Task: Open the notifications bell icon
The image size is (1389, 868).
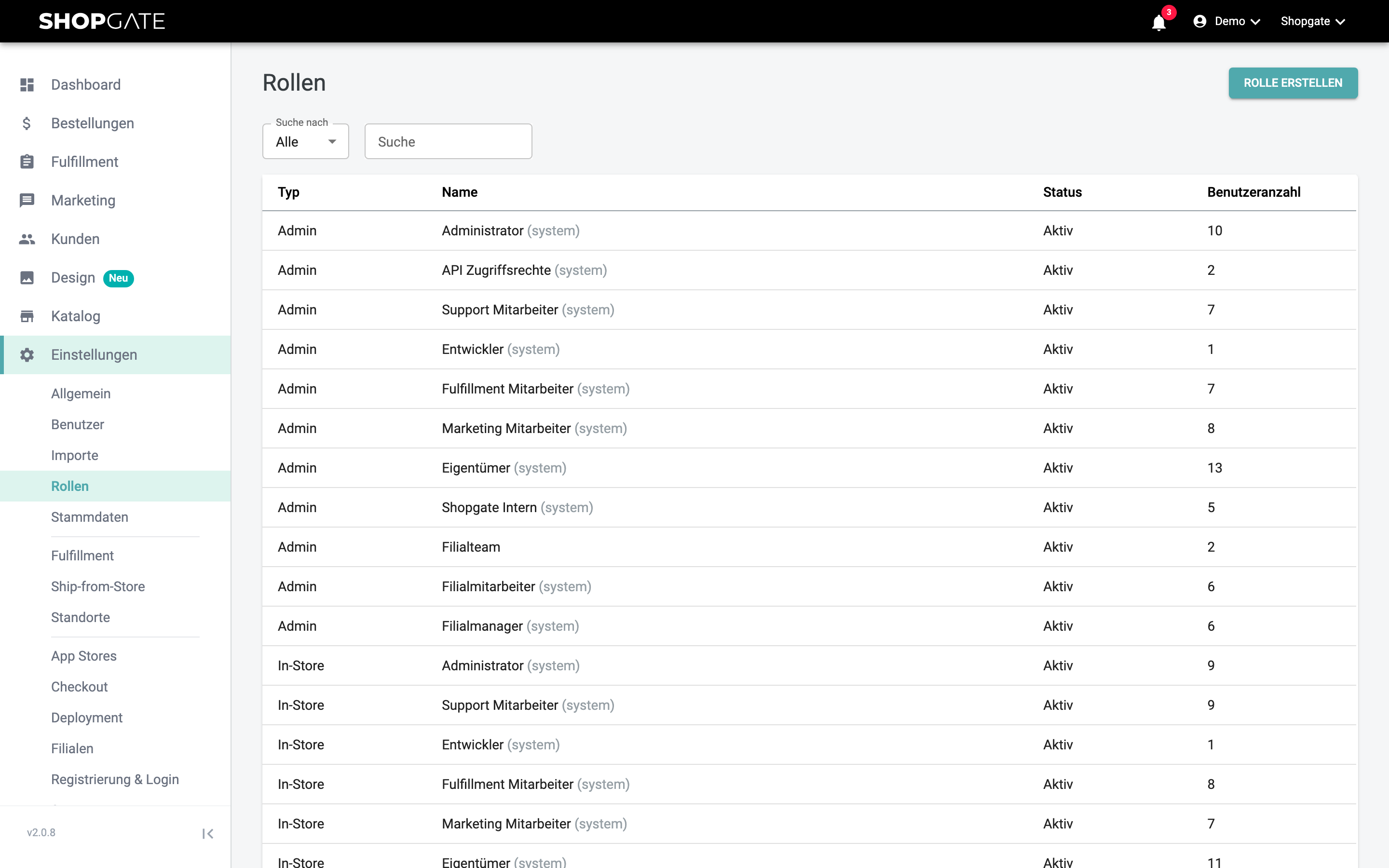Action: (x=1158, y=22)
